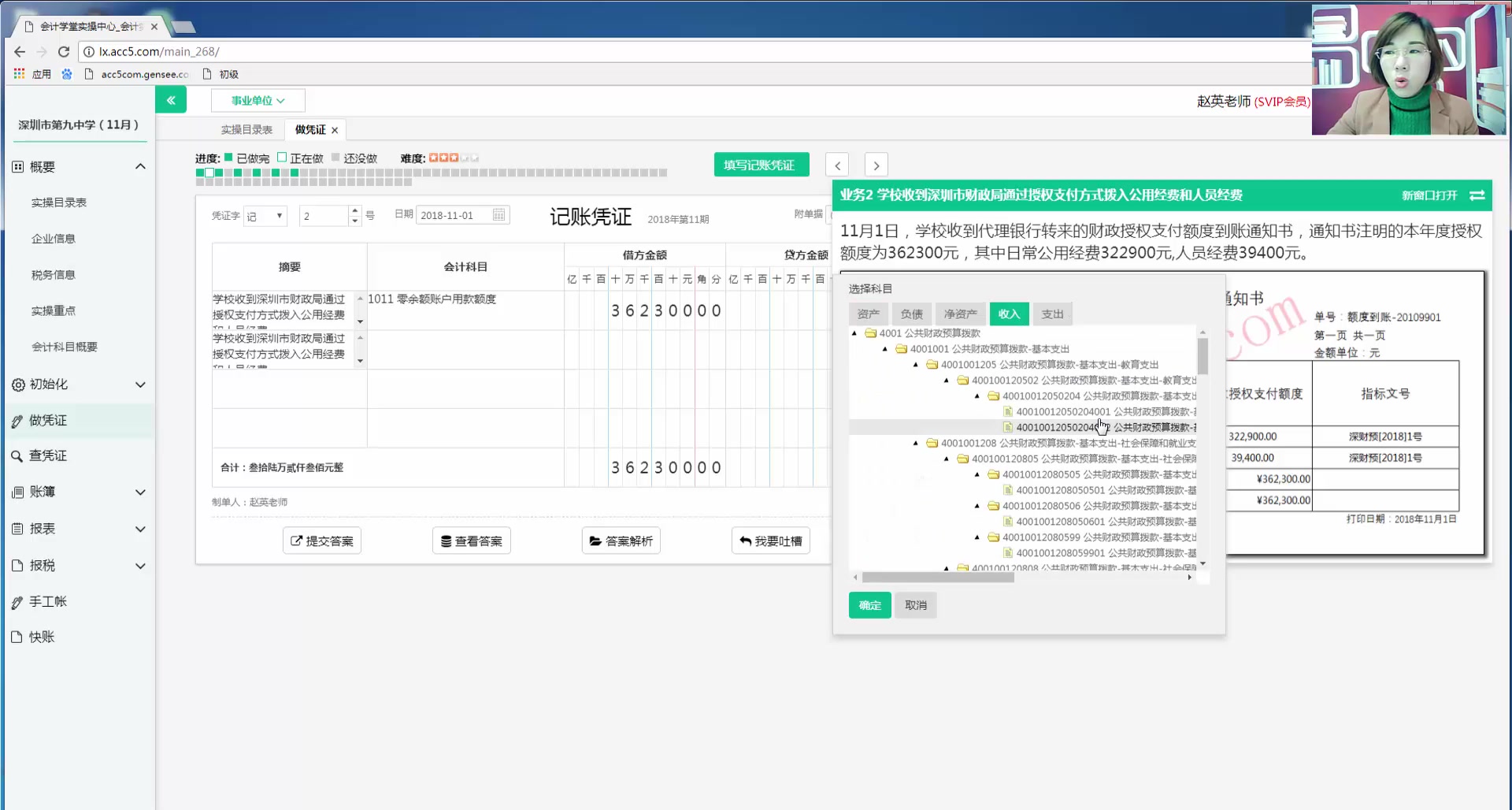Image resolution: width=1512 pixels, height=810 pixels.
Task: Reload the page with refresh icon
Action: (64, 51)
